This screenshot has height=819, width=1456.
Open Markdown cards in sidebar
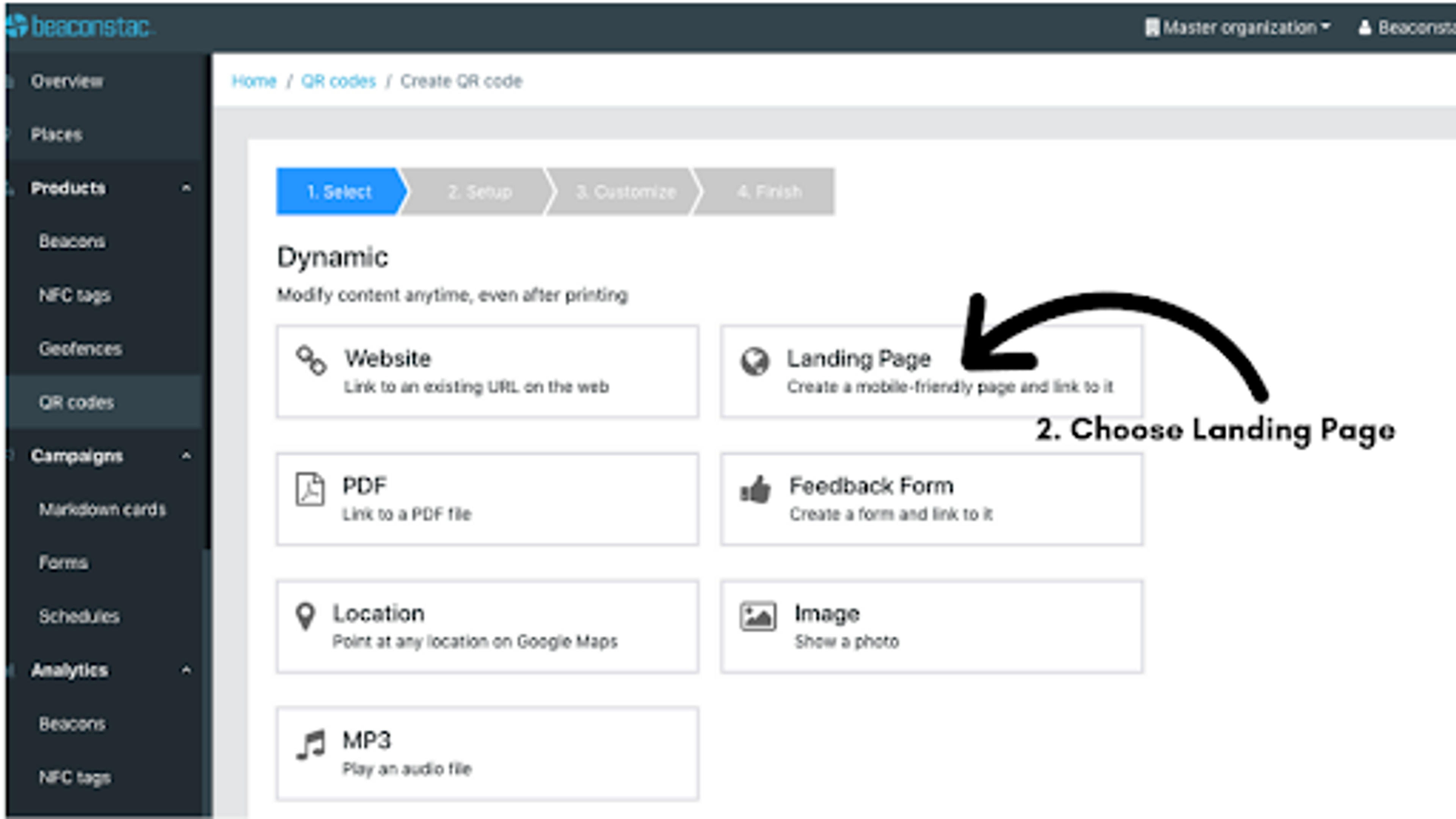pyautogui.click(x=102, y=509)
